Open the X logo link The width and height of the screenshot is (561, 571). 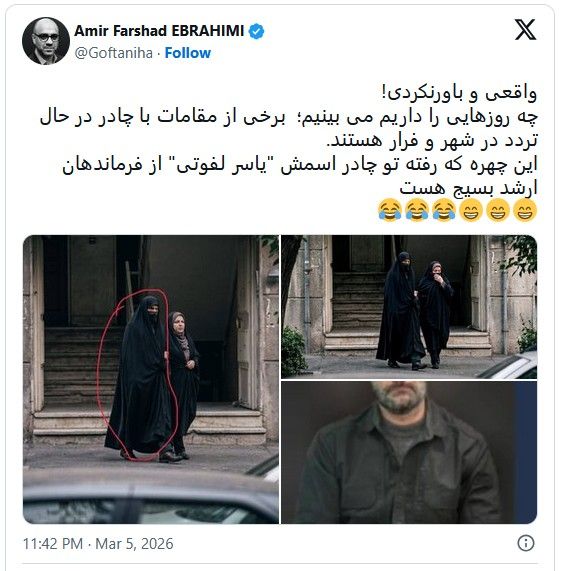pyautogui.click(x=525, y=29)
